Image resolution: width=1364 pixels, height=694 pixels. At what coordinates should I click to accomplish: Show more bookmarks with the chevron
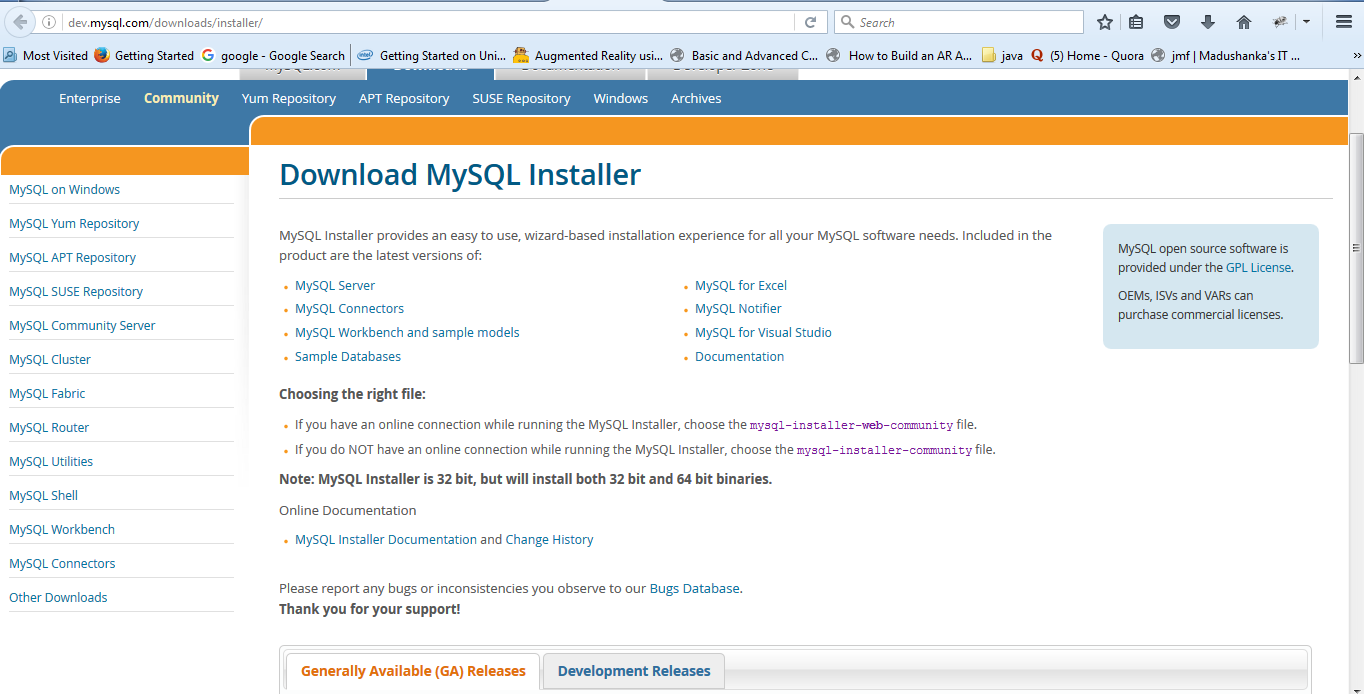[1356, 56]
